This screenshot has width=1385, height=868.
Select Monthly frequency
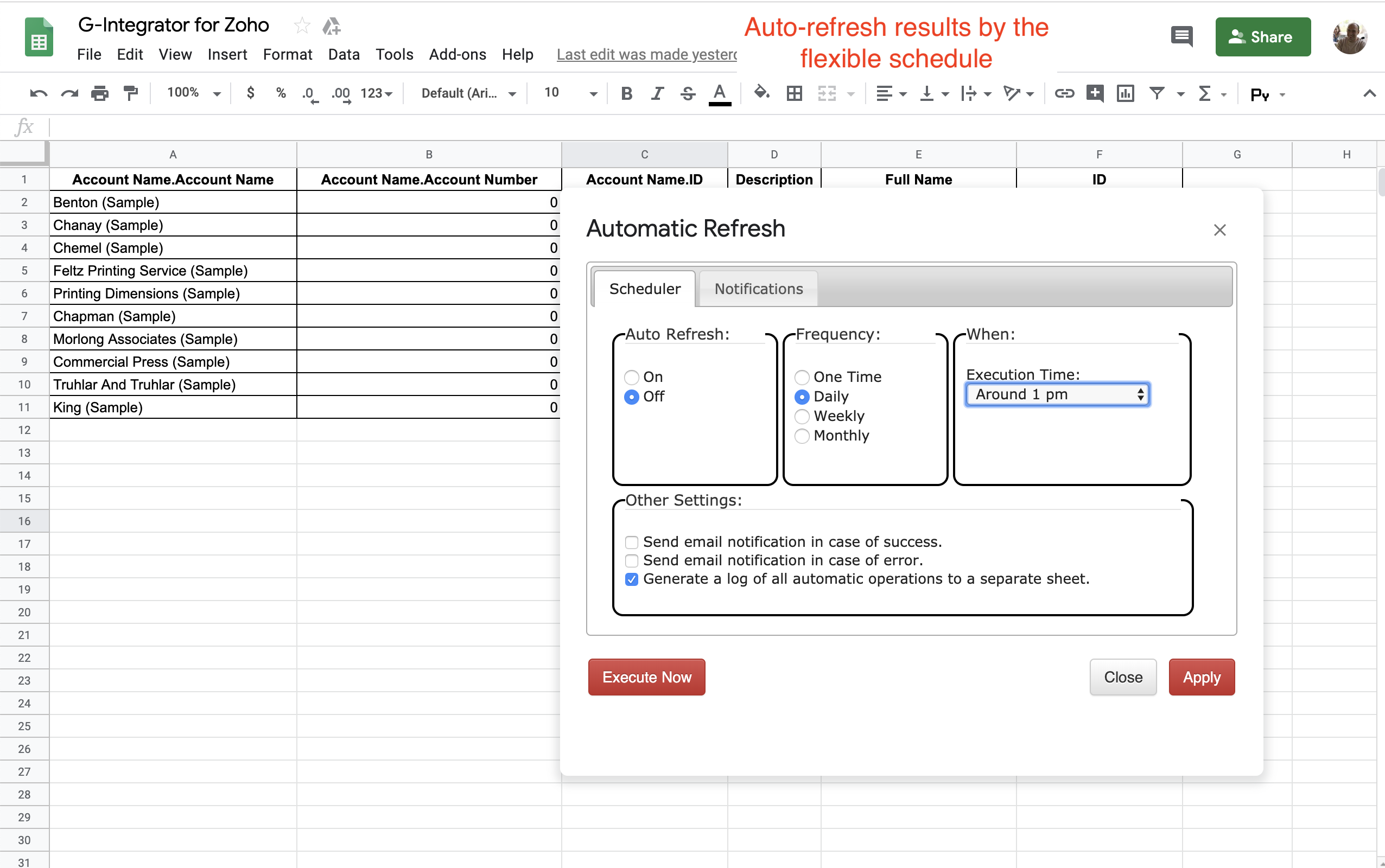[x=802, y=436]
